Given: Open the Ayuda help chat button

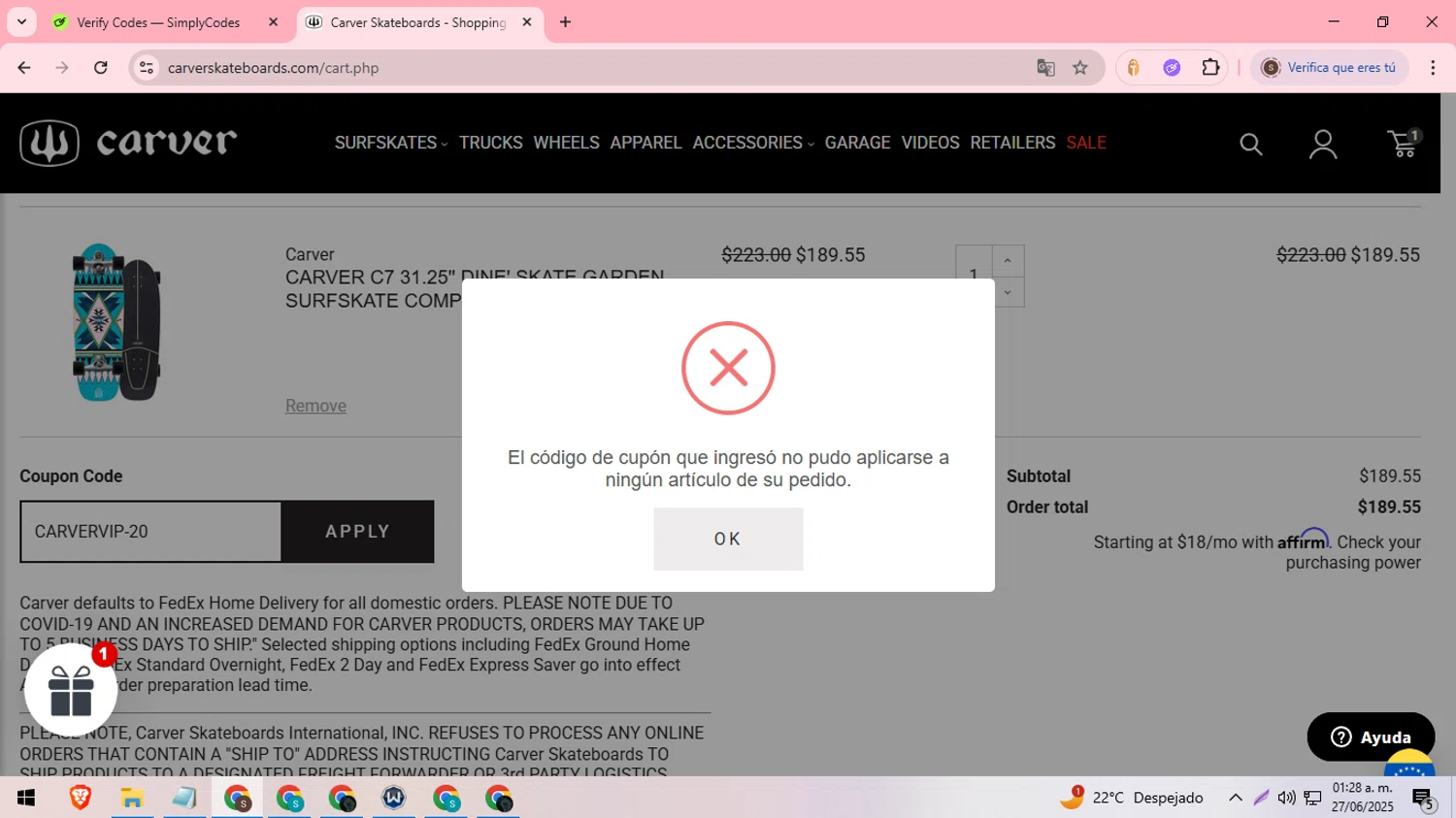Looking at the screenshot, I should point(1371,737).
